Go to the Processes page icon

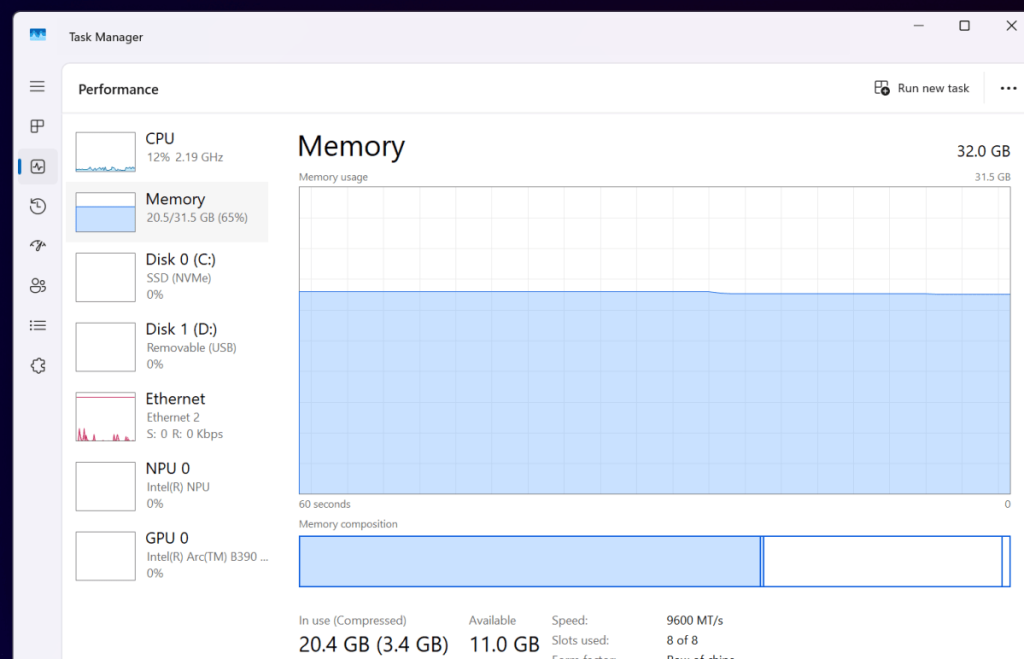pyautogui.click(x=37, y=126)
